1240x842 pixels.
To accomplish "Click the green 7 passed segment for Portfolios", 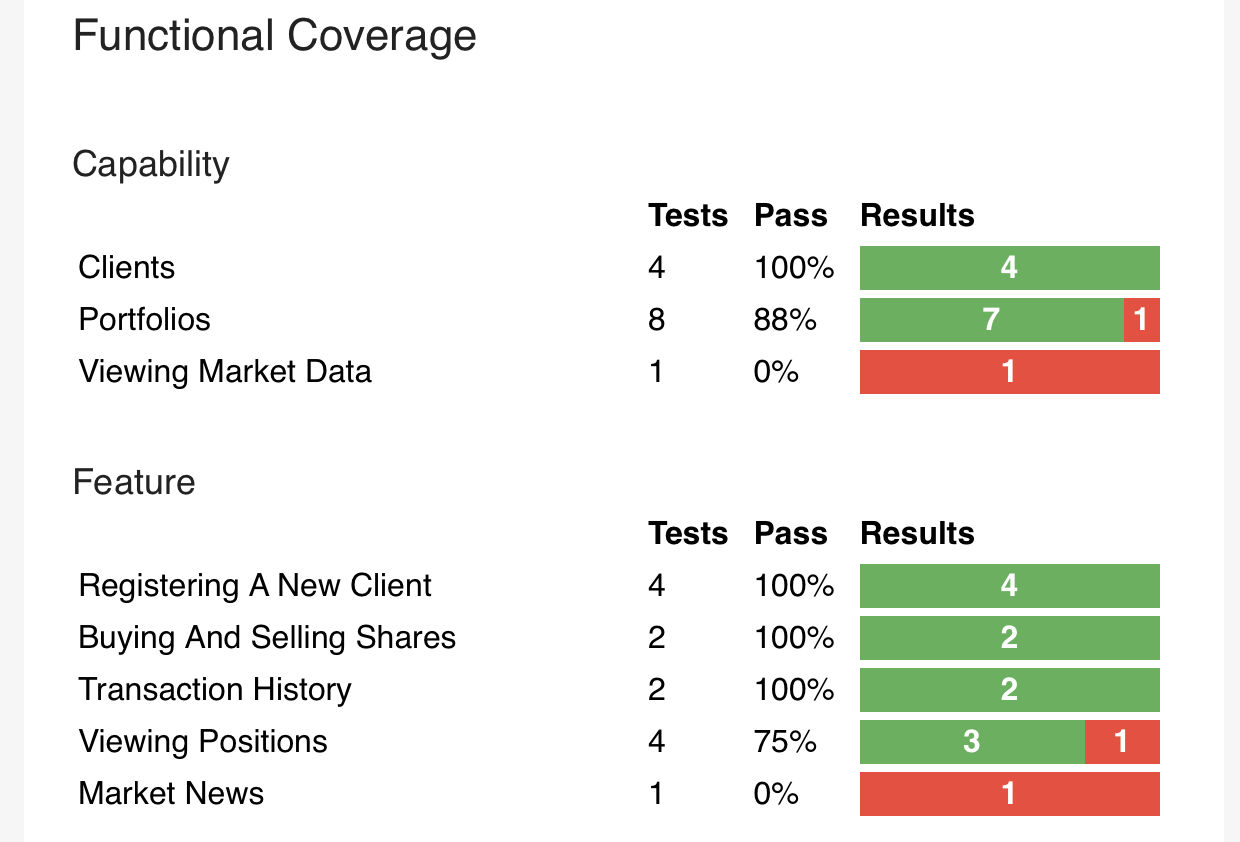I will coord(991,320).
